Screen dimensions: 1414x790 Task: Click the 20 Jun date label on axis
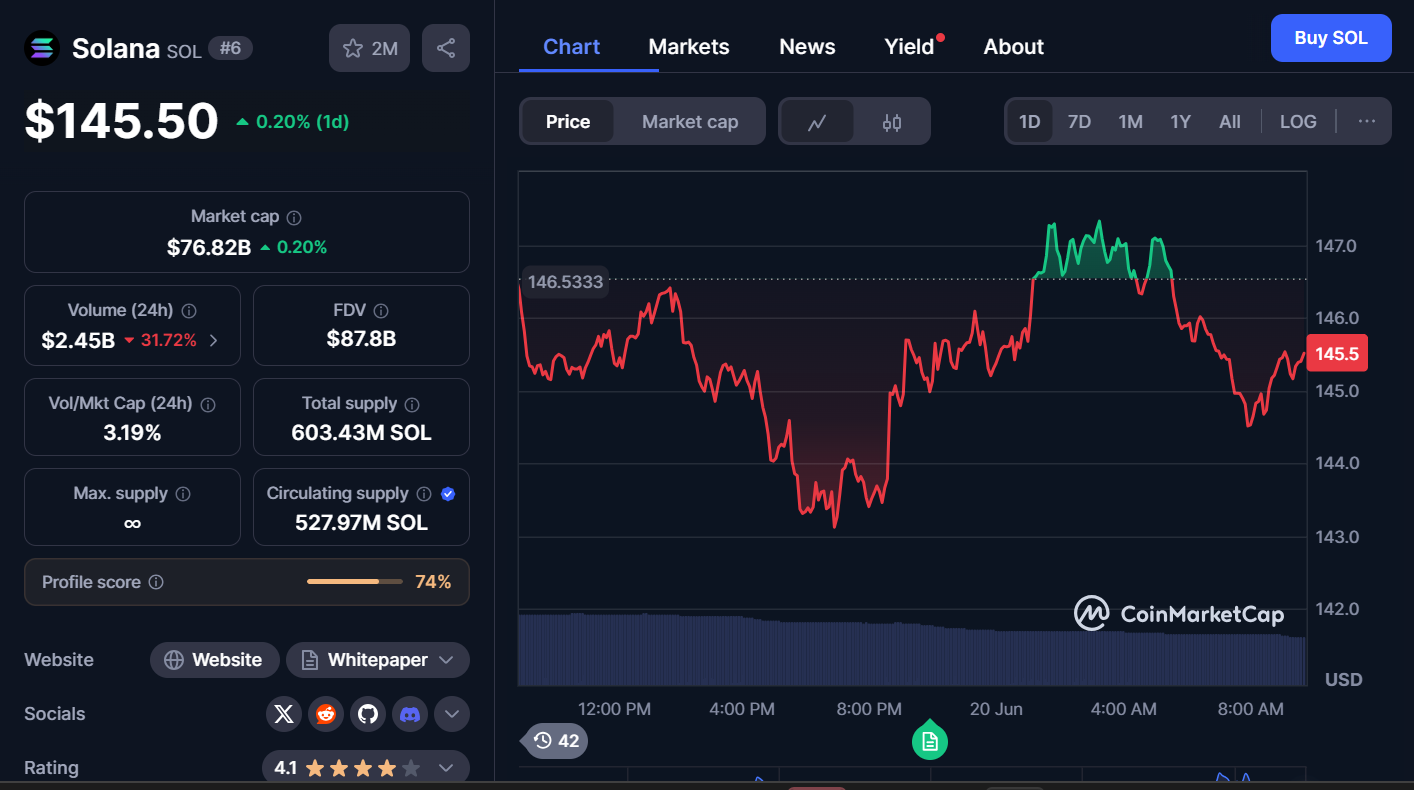point(996,709)
